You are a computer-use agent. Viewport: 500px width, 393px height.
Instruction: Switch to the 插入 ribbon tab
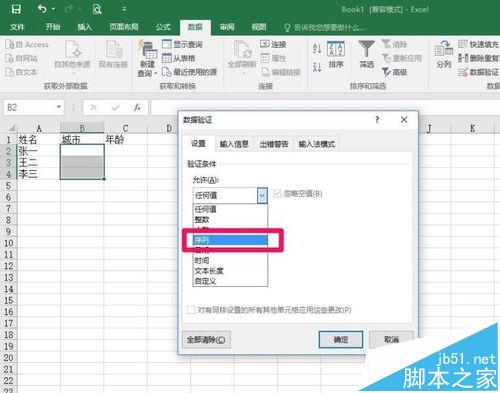coord(84,27)
